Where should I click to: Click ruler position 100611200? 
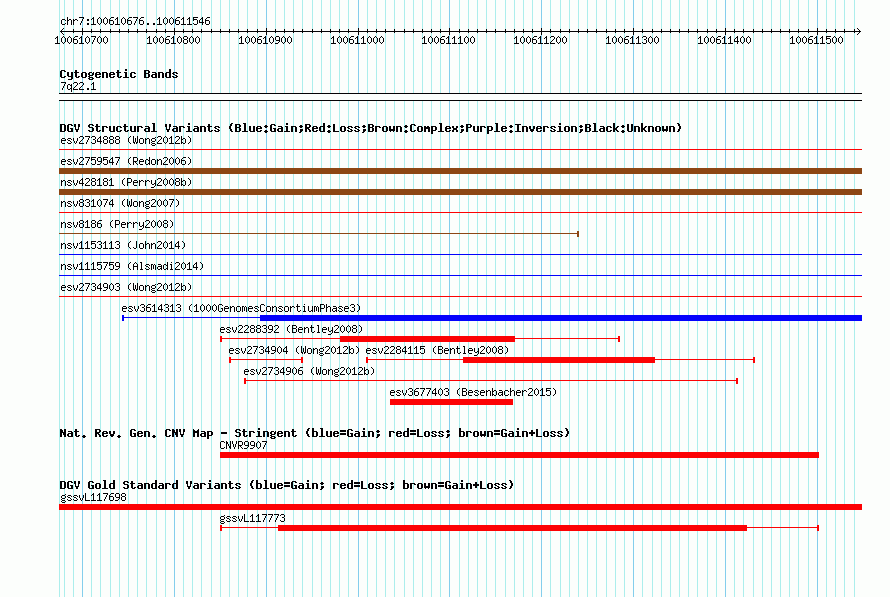(x=540, y=40)
